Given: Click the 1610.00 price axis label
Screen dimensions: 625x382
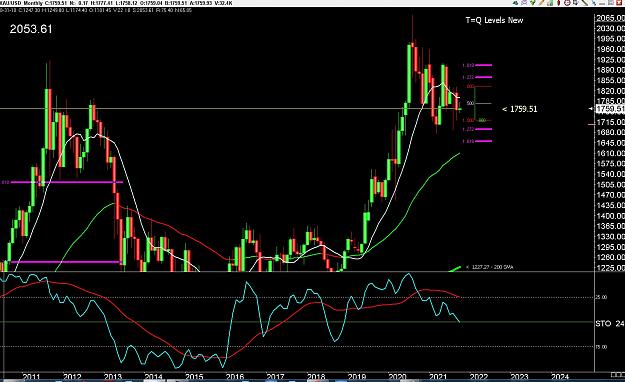Looking at the screenshot, I should pos(610,154).
